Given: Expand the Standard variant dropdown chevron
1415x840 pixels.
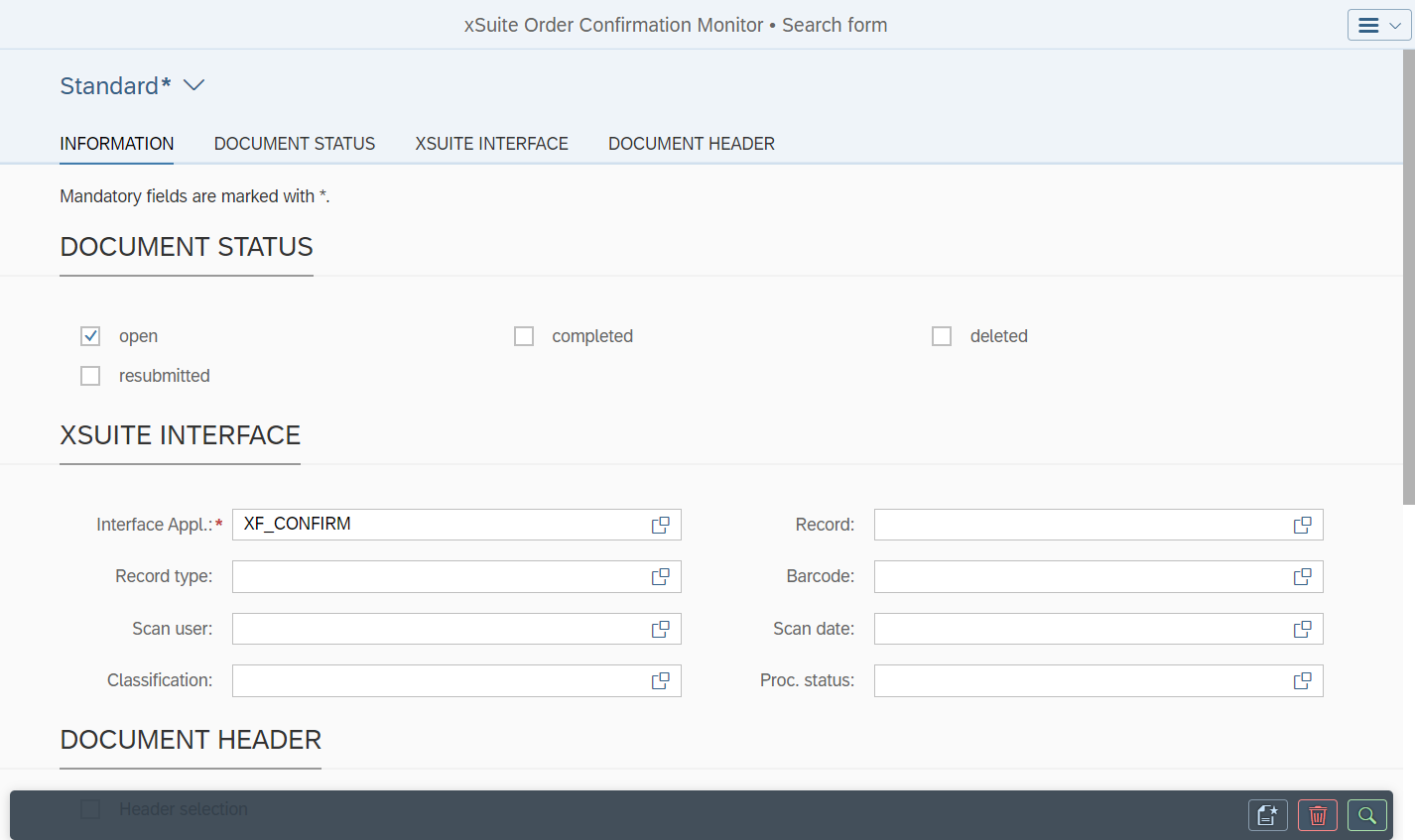Looking at the screenshot, I should (x=194, y=85).
